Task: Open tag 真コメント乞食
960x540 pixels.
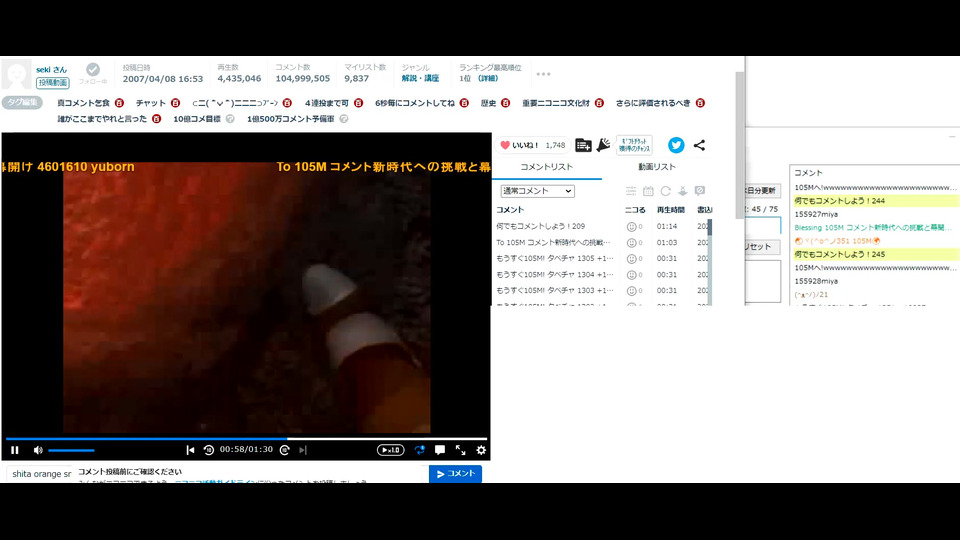Action: [83, 103]
